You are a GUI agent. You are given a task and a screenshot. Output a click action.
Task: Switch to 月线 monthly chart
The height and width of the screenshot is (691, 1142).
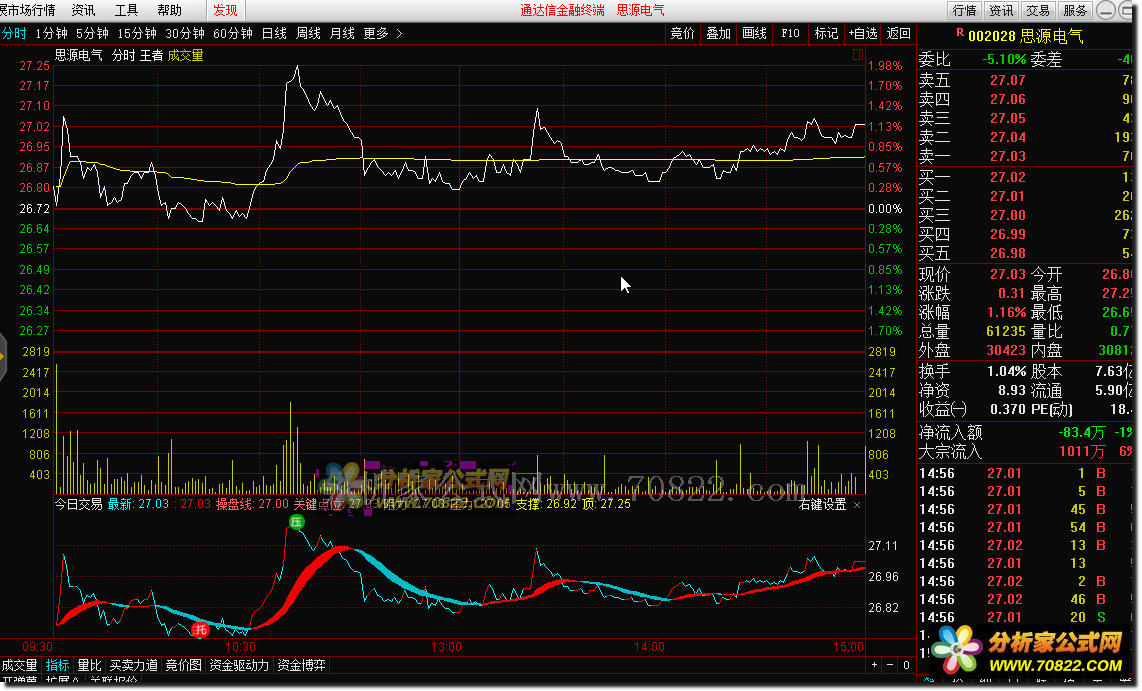coord(342,33)
